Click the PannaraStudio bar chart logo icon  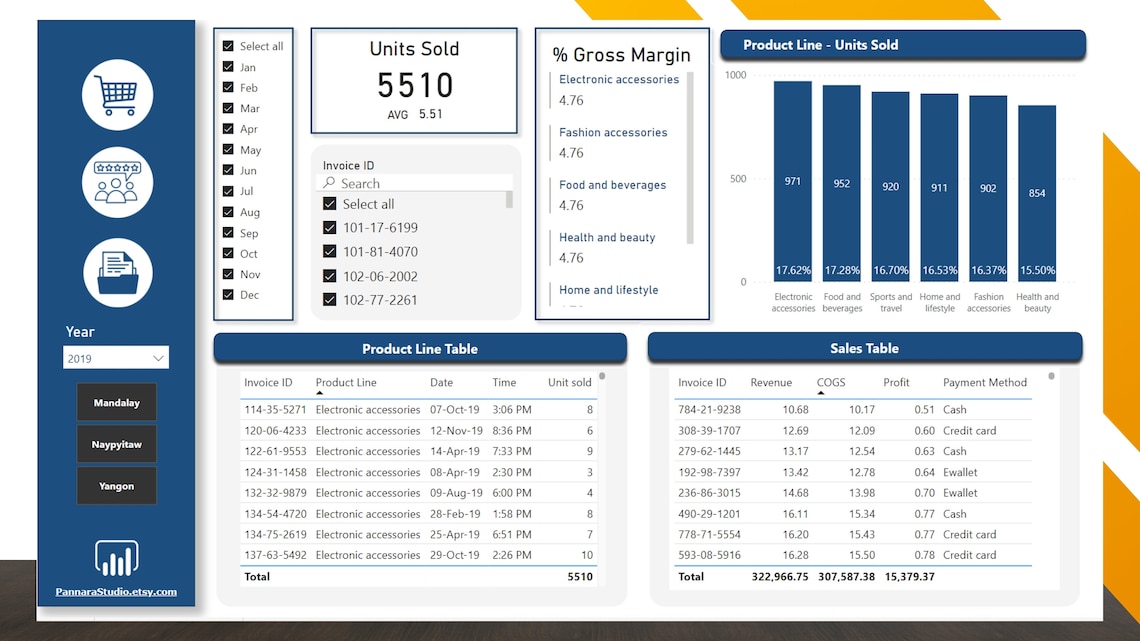point(116,557)
